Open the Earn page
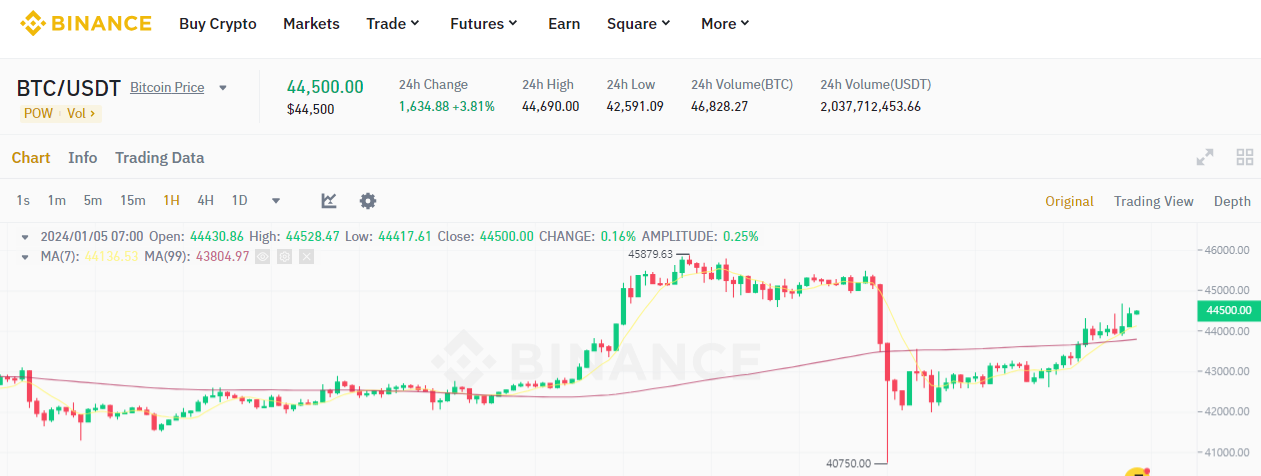Viewport: 1261px width, 476px height. click(564, 23)
